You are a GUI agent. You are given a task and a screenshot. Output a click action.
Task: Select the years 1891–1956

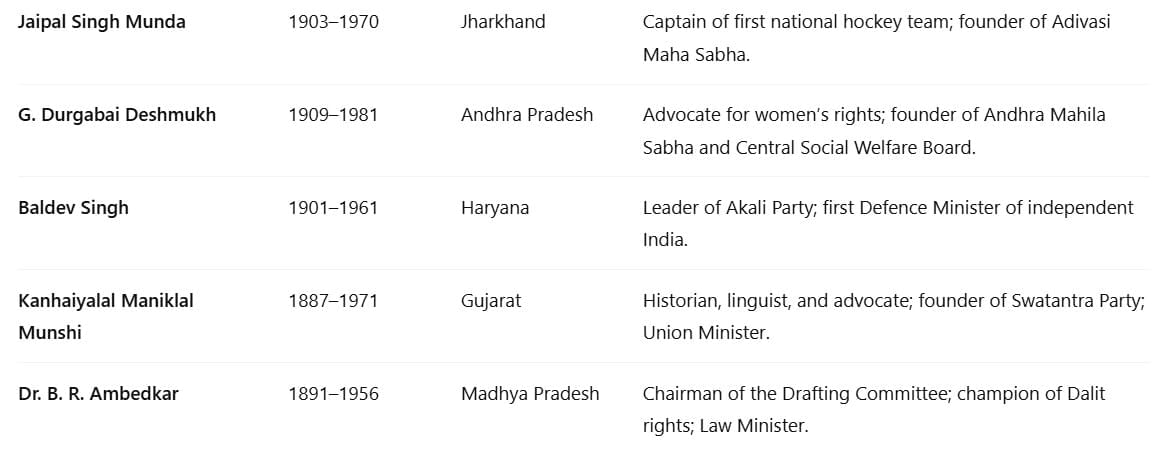333,395
